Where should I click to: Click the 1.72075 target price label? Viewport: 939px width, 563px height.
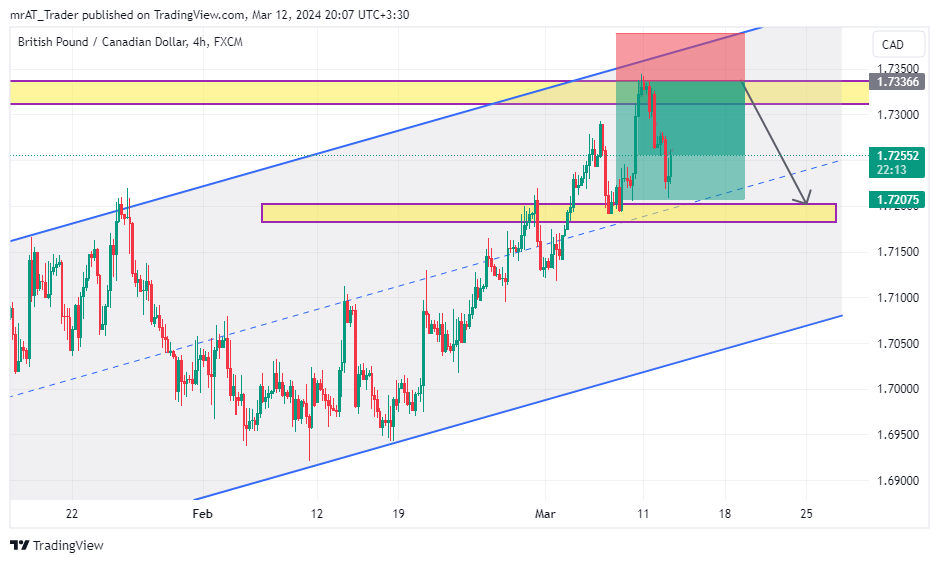(897, 199)
